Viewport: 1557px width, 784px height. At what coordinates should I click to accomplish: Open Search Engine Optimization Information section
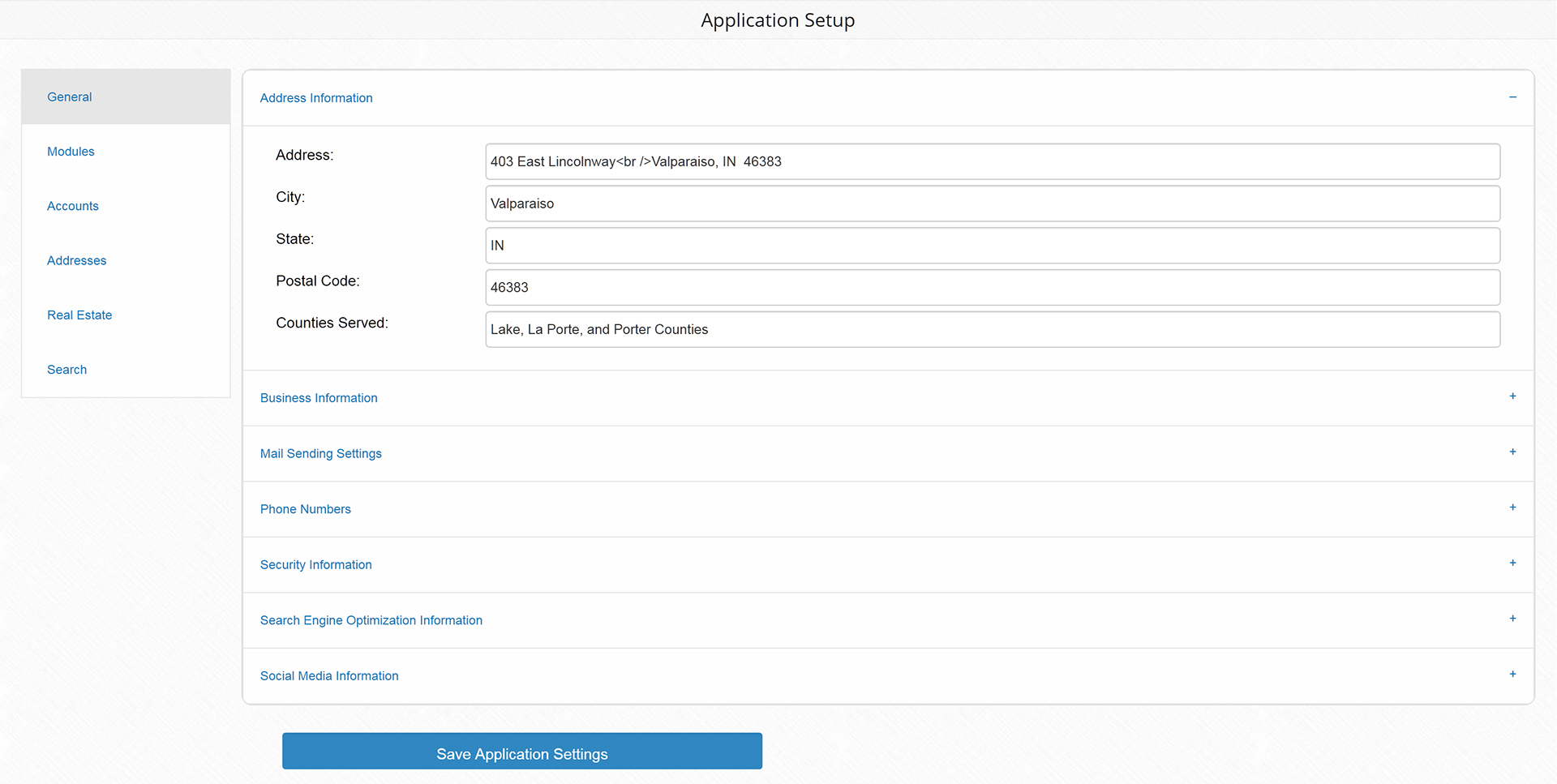tap(888, 620)
